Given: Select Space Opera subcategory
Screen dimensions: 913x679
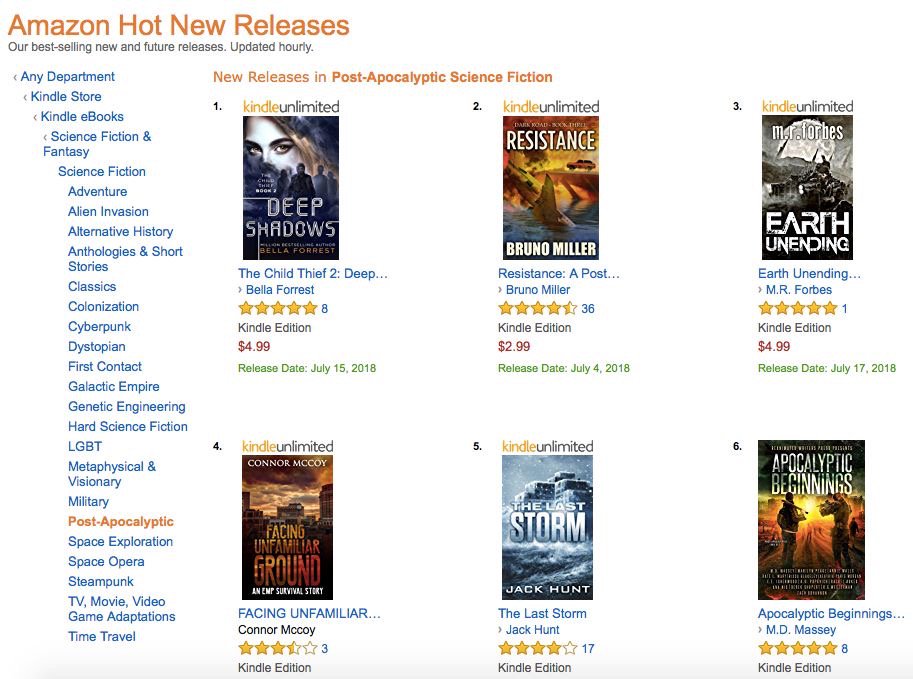Looking at the screenshot, I should pyautogui.click(x=106, y=561).
